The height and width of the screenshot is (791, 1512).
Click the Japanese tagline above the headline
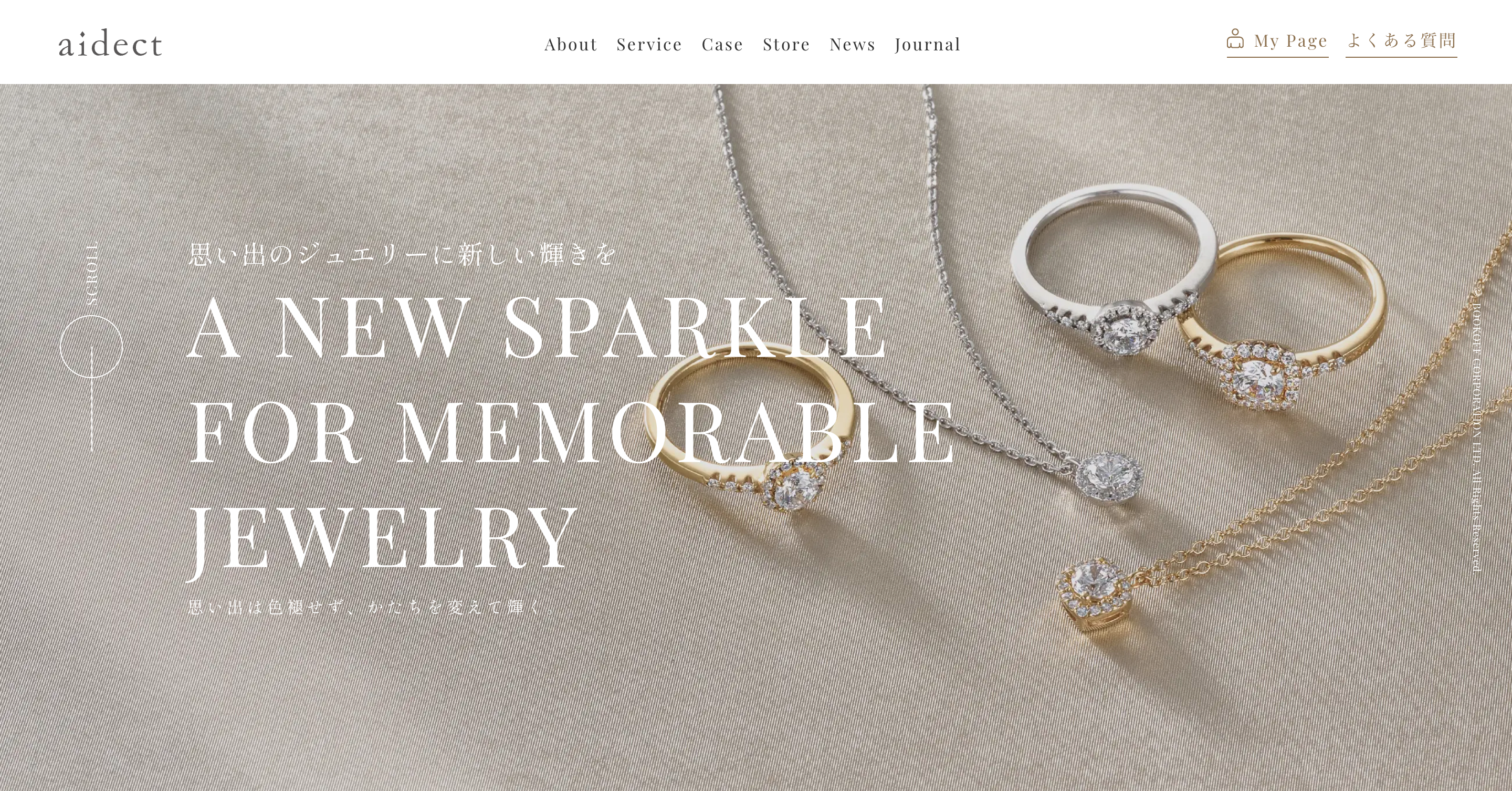click(x=403, y=254)
